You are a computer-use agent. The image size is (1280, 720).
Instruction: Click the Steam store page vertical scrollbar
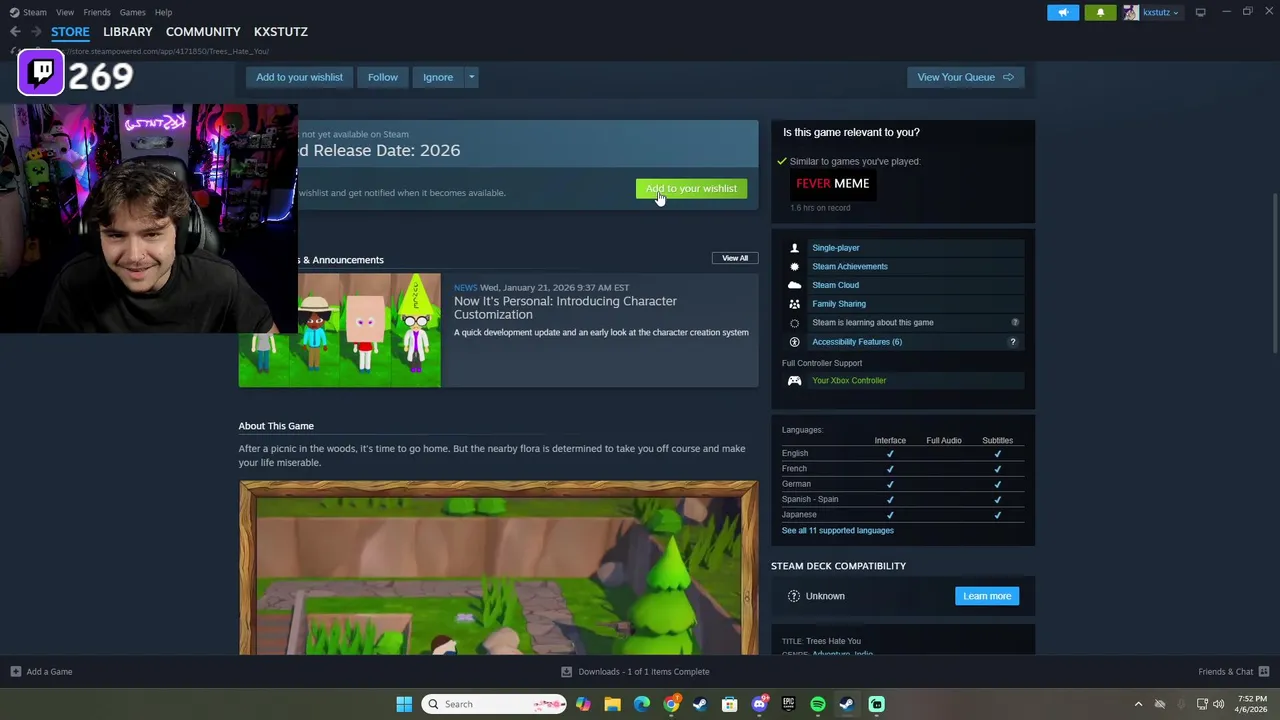click(x=1274, y=271)
